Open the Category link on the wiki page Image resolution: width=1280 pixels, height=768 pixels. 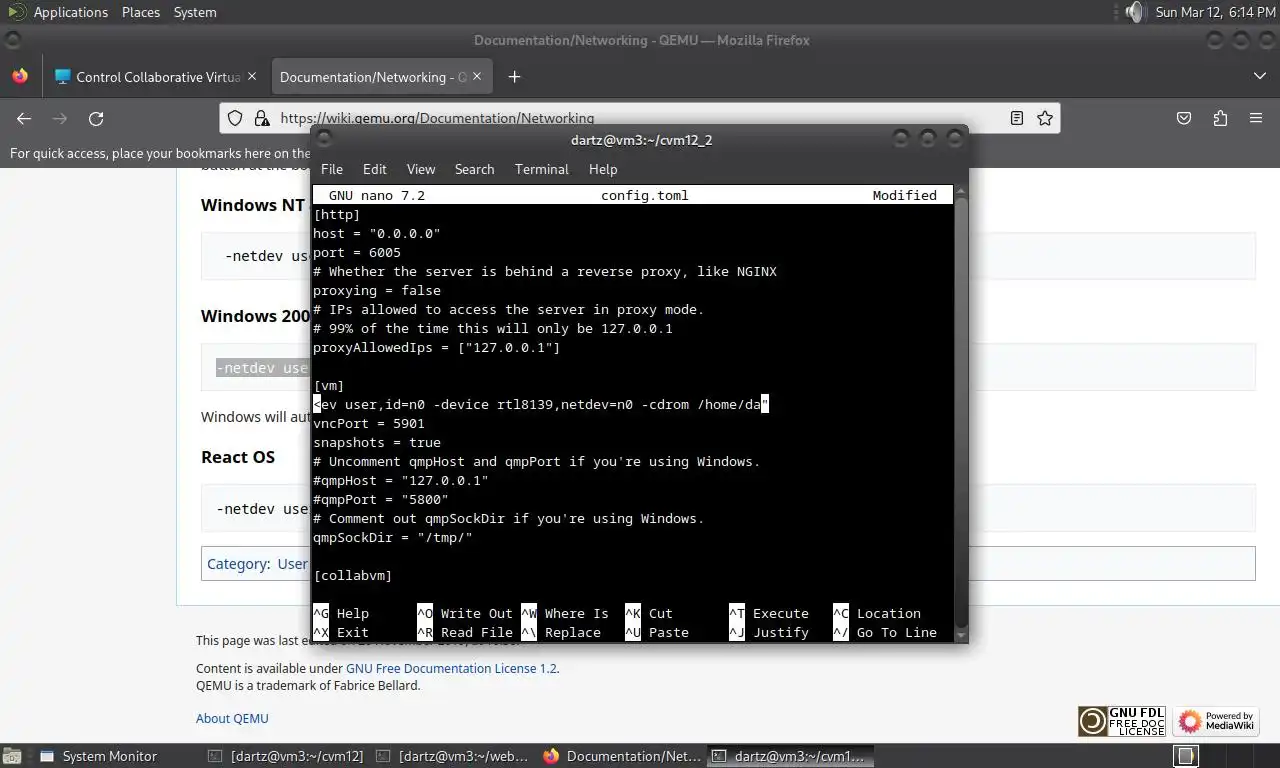click(x=236, y=563)
